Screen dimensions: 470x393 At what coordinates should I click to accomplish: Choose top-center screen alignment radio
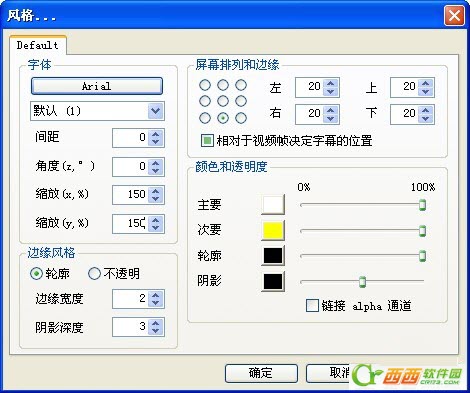point(223,85)
